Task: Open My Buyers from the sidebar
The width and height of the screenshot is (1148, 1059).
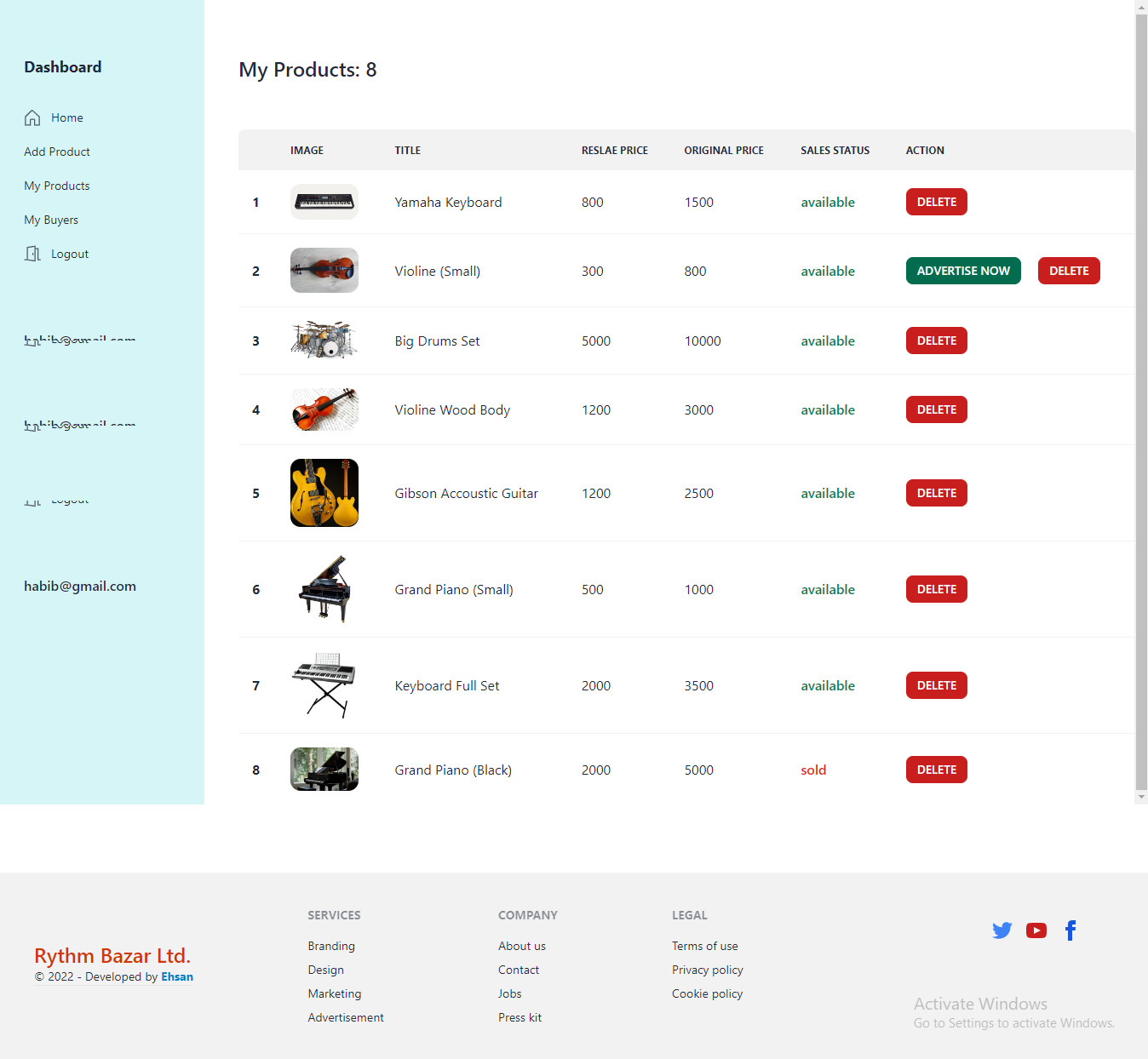Action: click(x=50, y=220)
